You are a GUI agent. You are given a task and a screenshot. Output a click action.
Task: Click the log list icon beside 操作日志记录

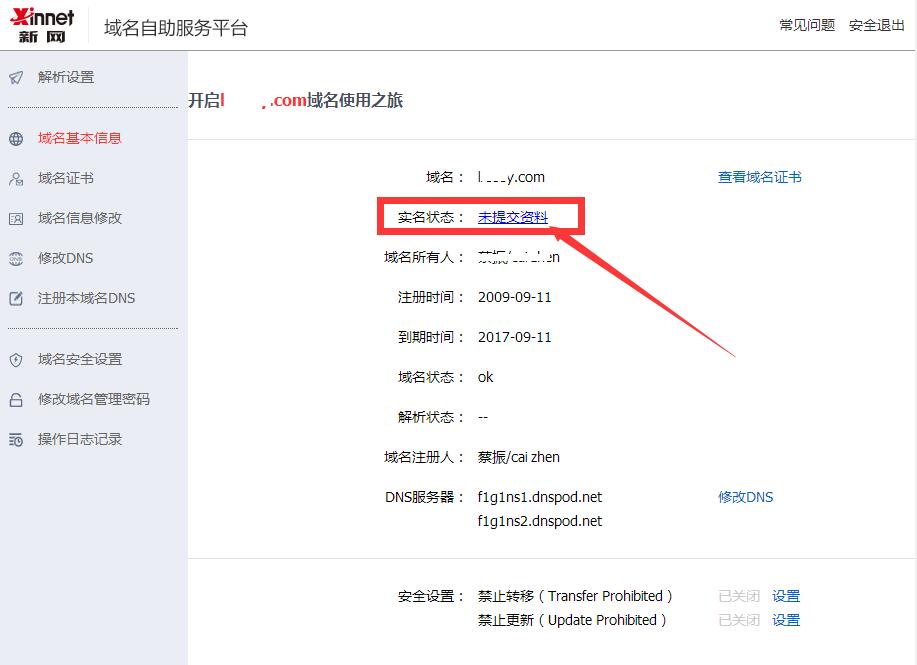pyautogui.click(x=16, y=440)
